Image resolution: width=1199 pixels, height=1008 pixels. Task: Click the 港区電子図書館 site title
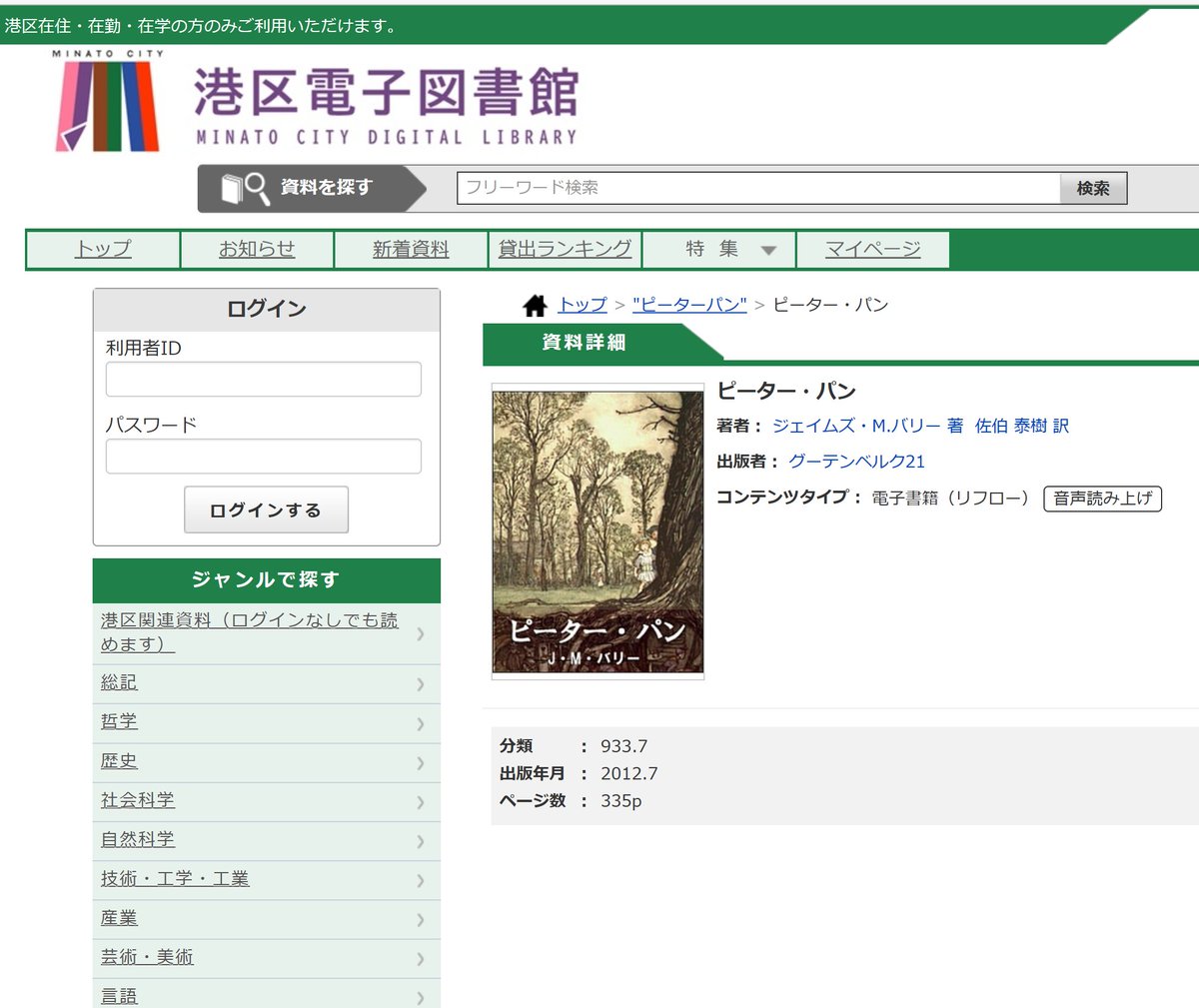point(386,105)
